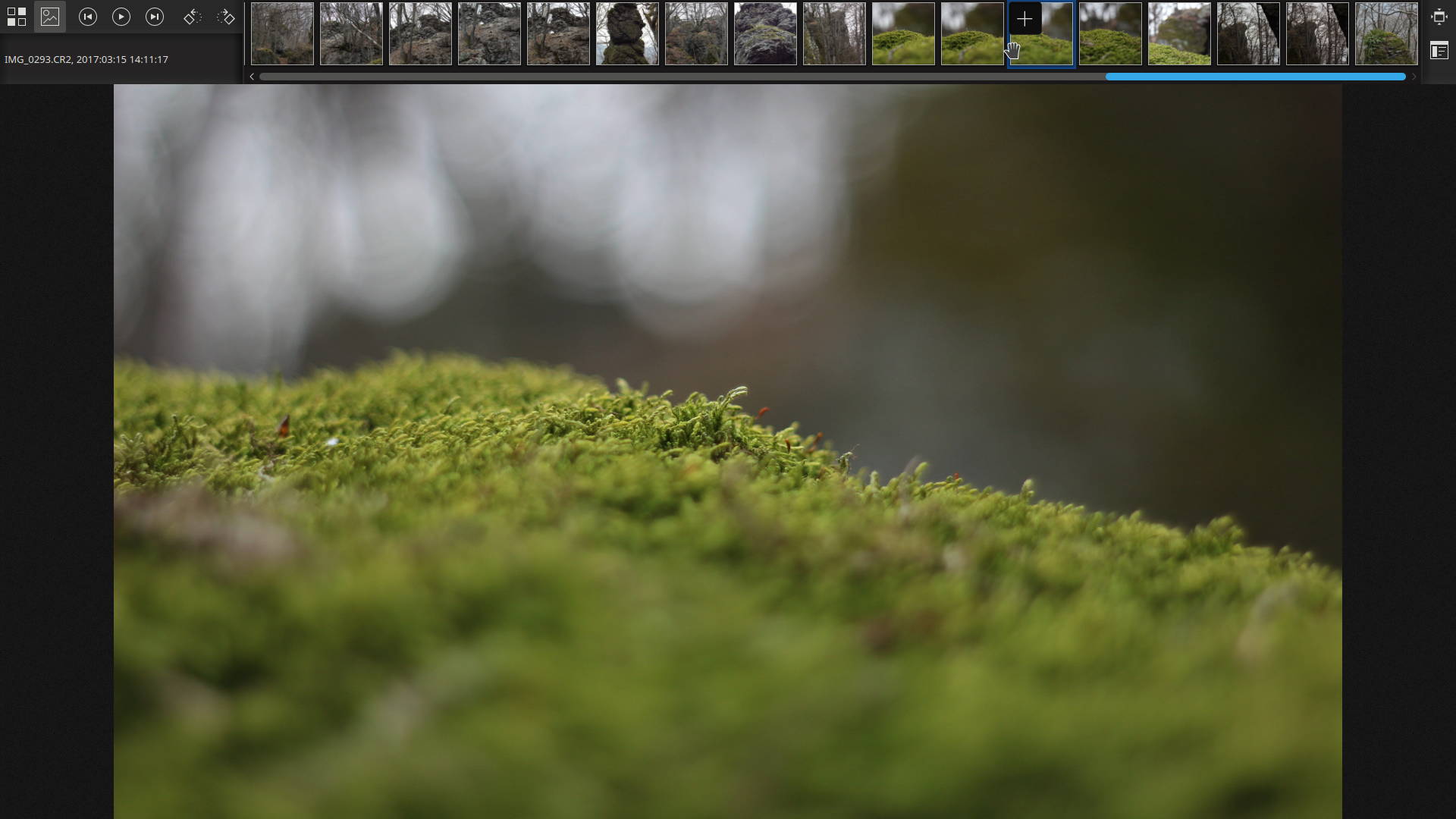
Task: Open second dark tree trunk thumbnail
Action: click(1317, 33)
